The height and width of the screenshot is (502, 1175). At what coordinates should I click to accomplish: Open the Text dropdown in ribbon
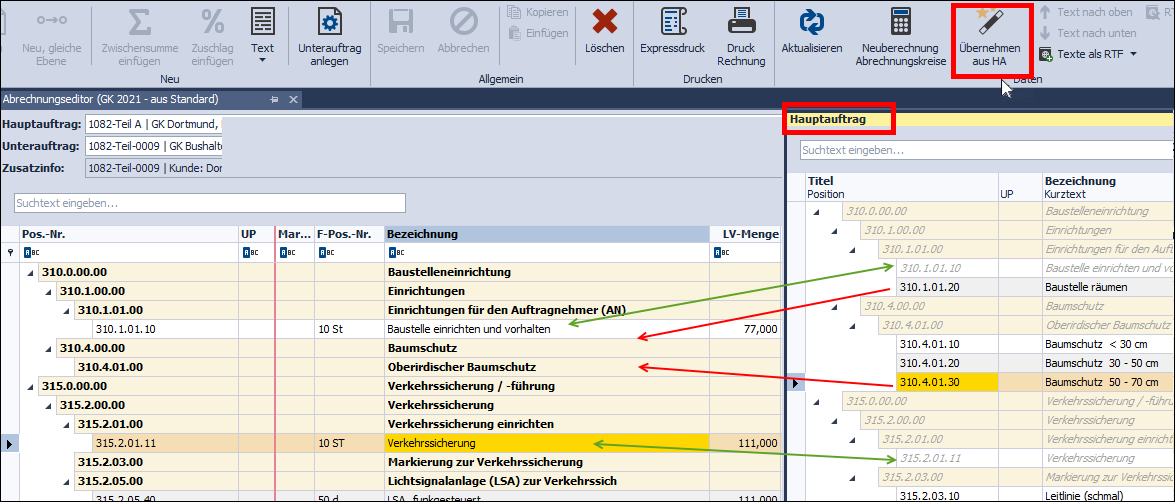(262, 59)
